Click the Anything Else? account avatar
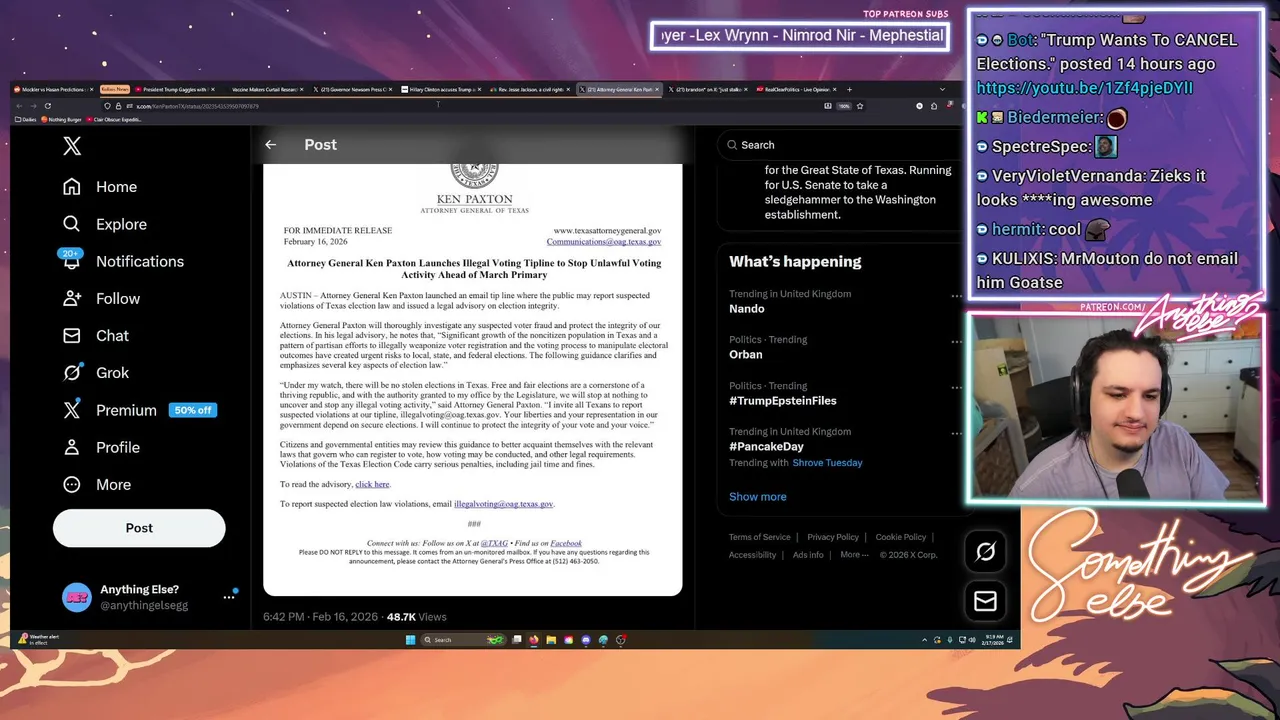This screenshot has height=720, width=1280. [x=77, y=597]
